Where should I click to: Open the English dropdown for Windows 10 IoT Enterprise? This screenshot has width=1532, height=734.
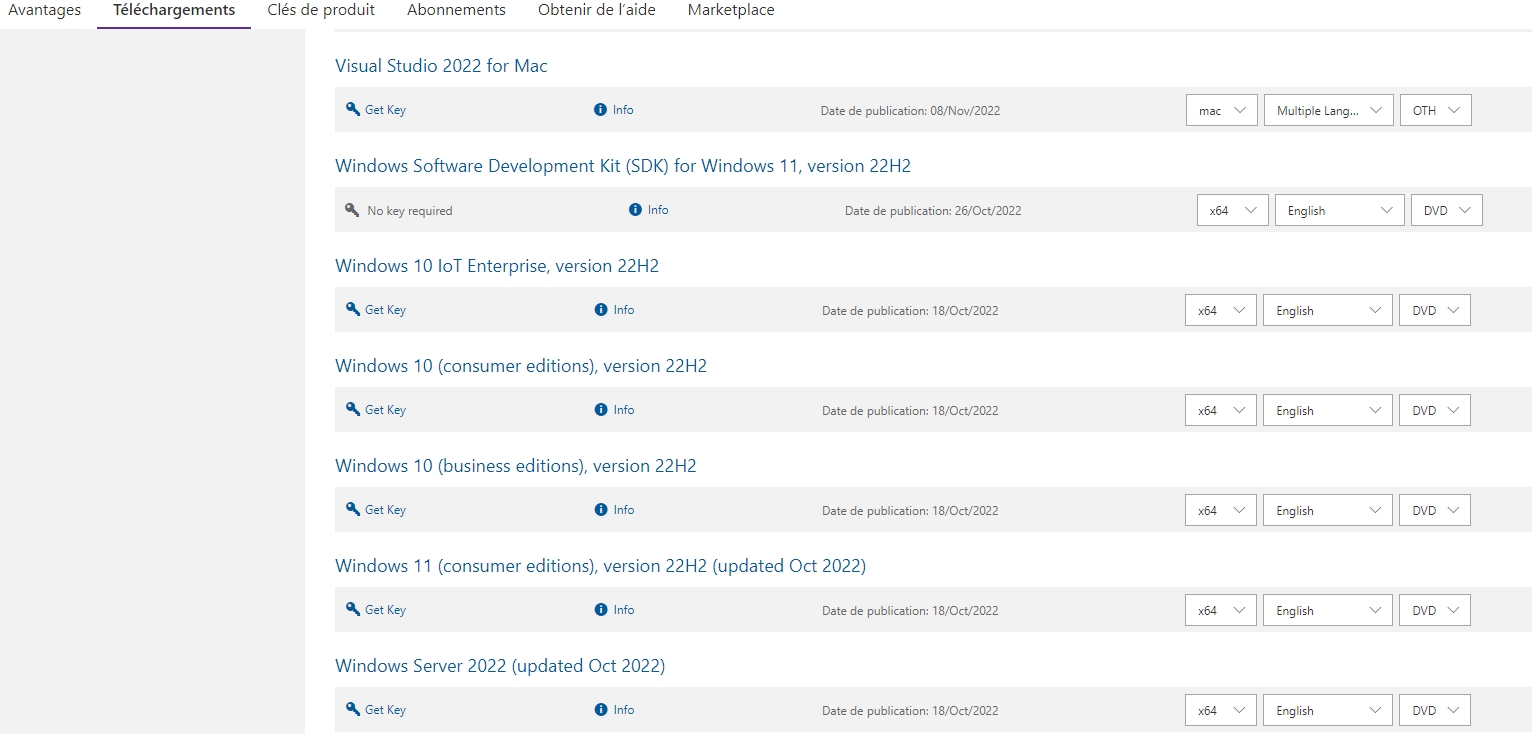click(x=1328, y=310)
